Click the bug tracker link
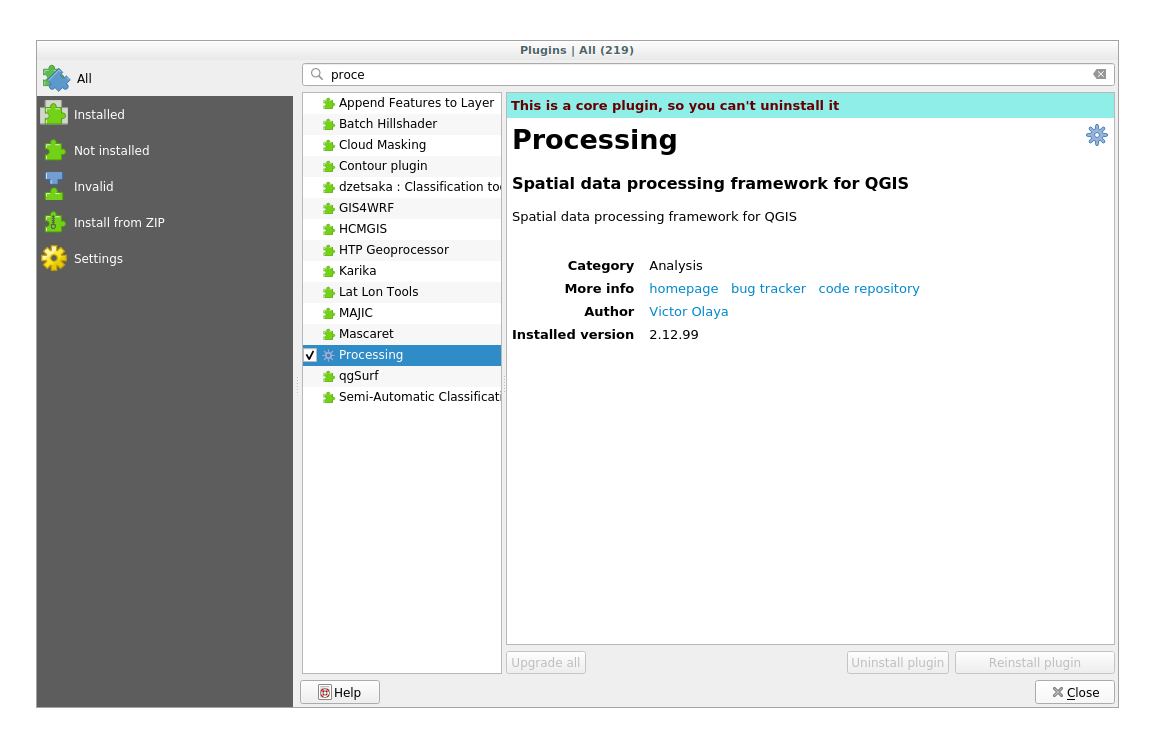The height and width of the screenshot is (751, 1167). coord(768,288)
